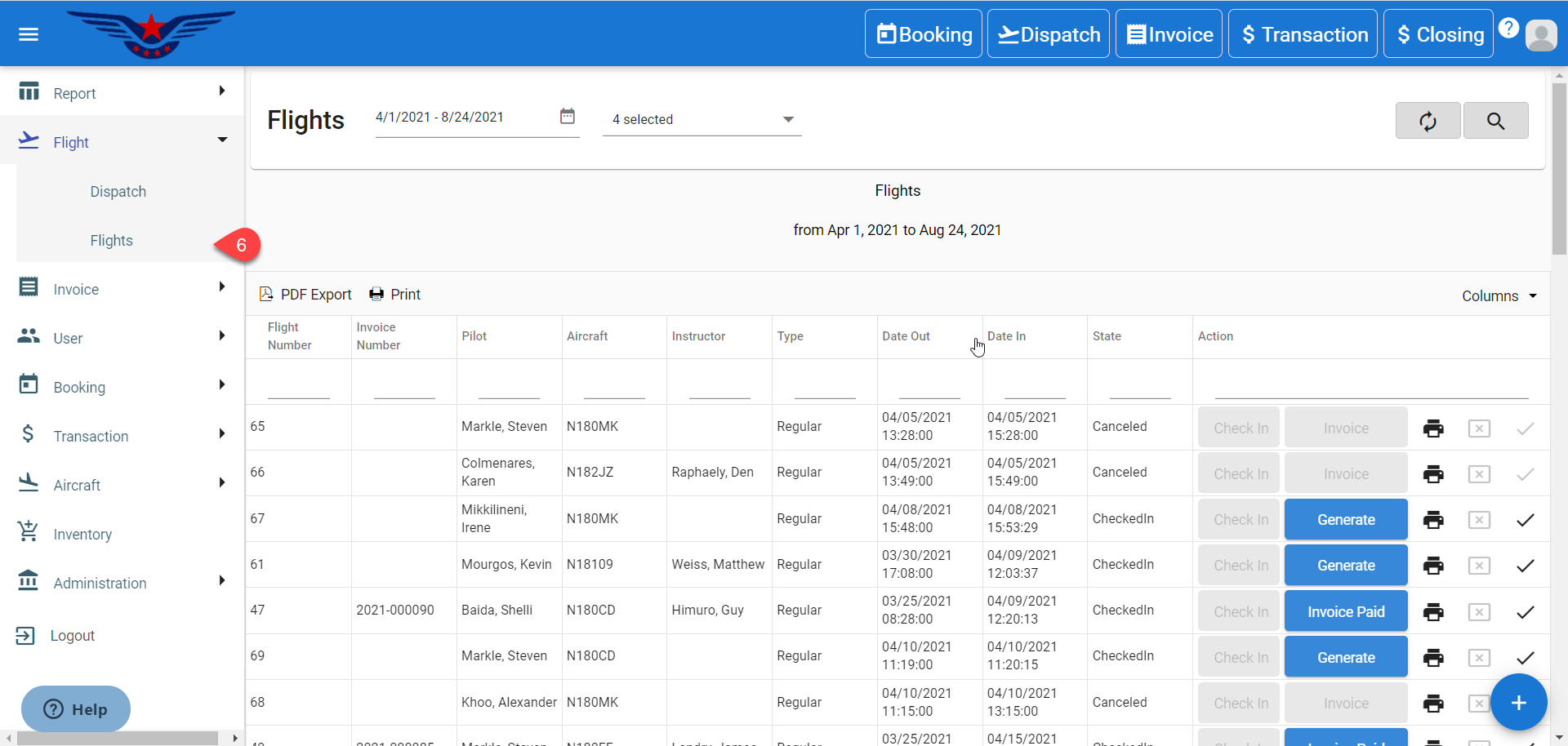The image size is (1568, 746).
Task: Toggle the checkmark for flight 61
Action: 1525,566
